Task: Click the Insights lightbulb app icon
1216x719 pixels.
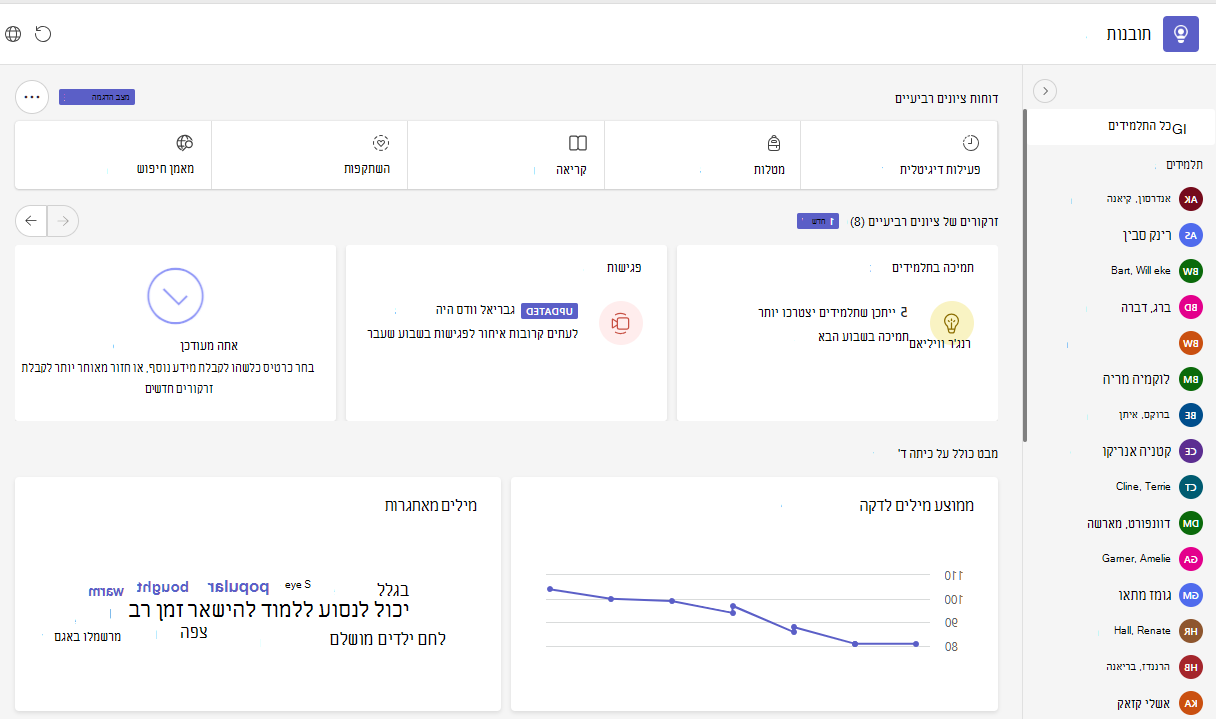Action: click(1181, 34)
